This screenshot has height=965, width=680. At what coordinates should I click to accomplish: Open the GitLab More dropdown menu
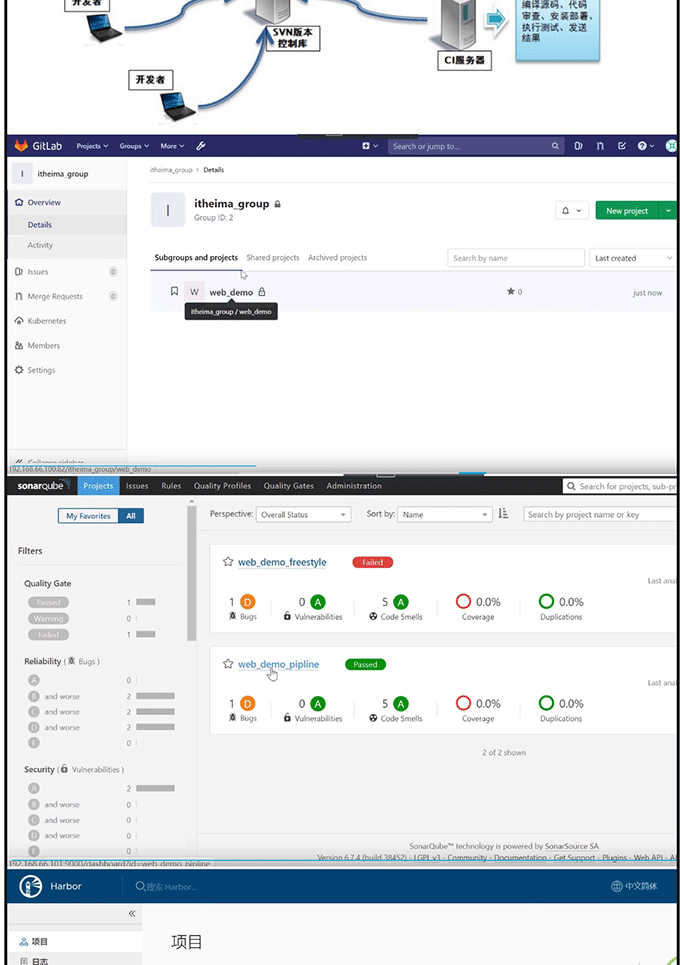pyautogui.click(x=172, y=146)
